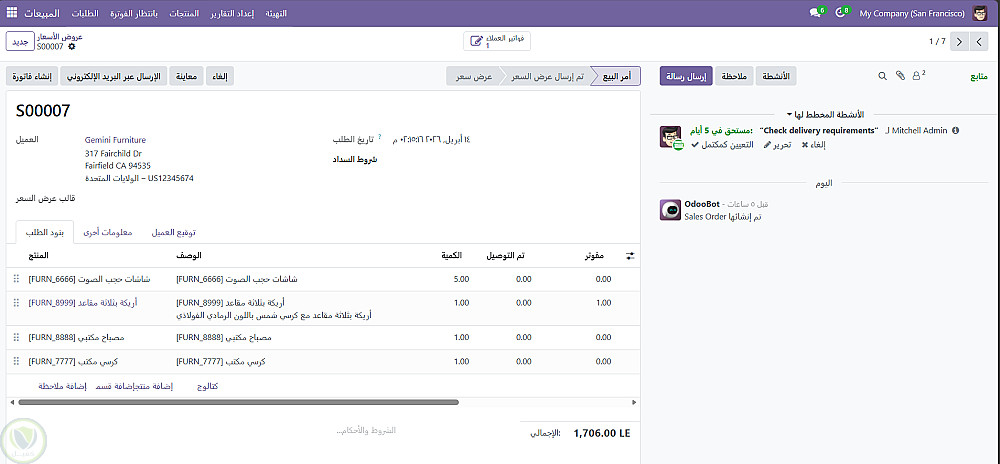Grab drag handle of FURN_7777 row

16,361
